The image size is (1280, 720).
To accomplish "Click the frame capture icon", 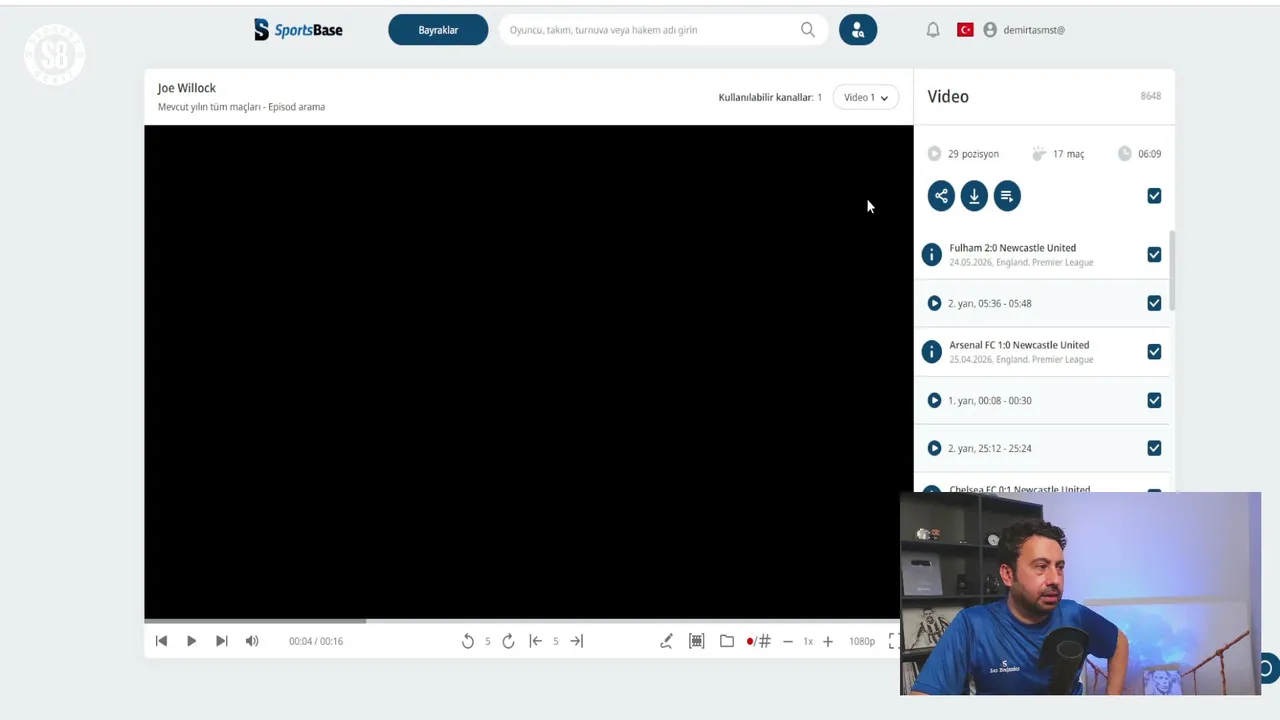I will click(697, 641).
